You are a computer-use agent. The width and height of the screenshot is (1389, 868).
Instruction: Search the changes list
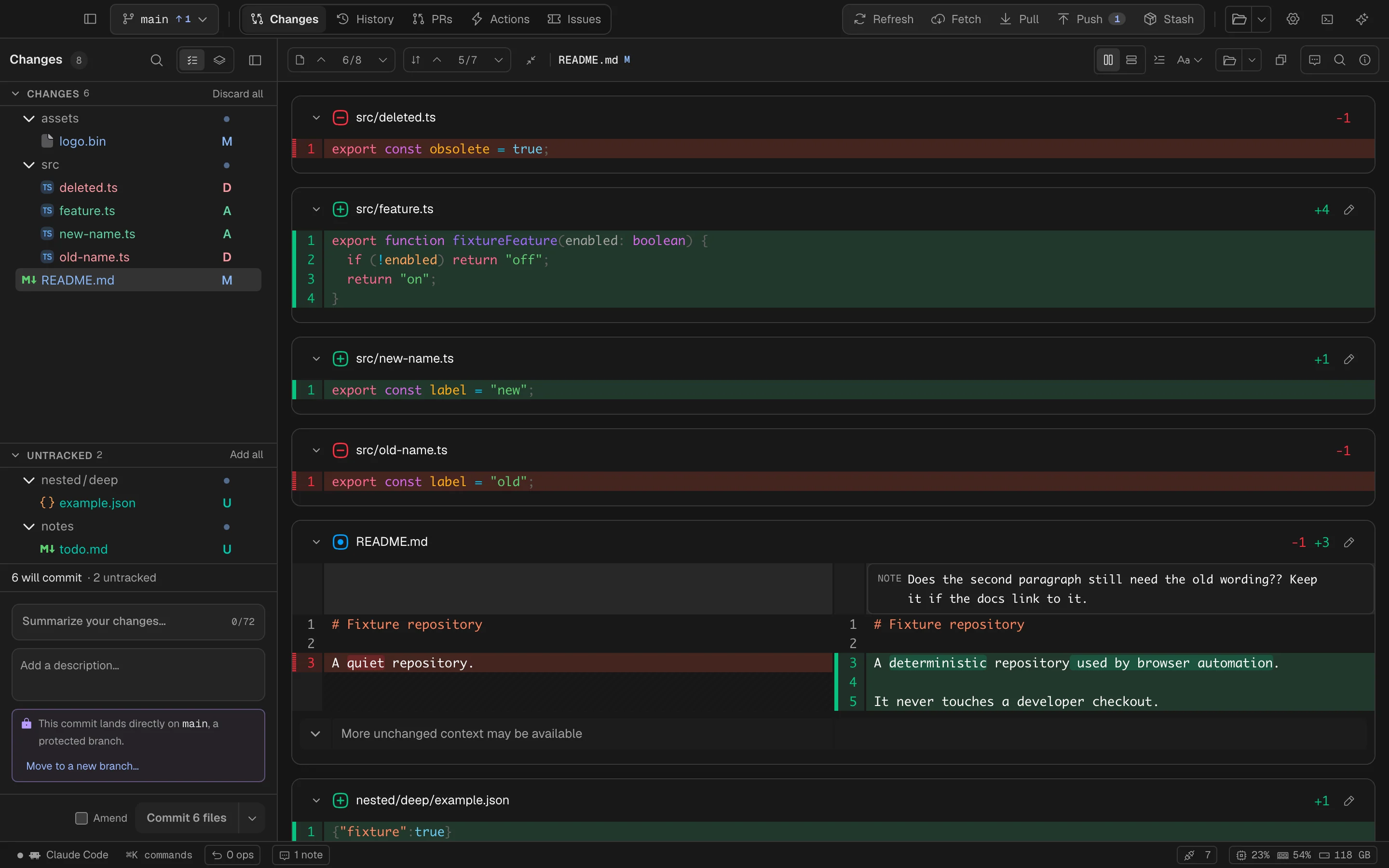click(156, 60)
